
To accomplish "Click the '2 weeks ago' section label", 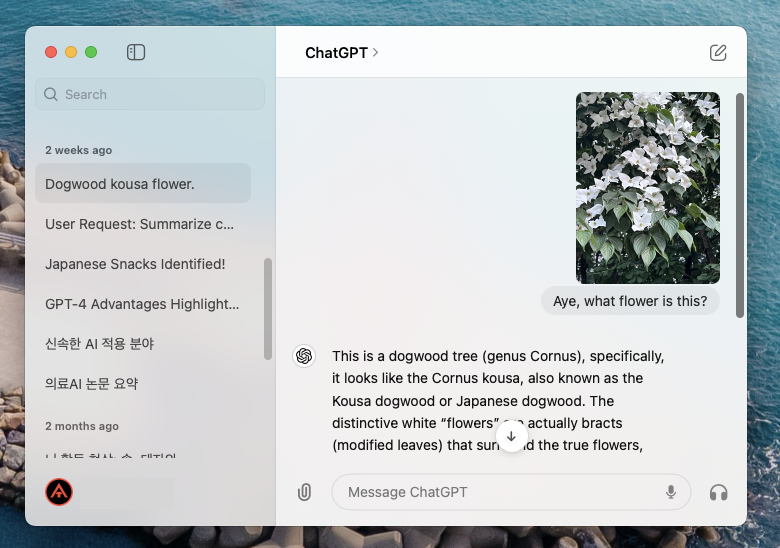I will coord(79,150).
